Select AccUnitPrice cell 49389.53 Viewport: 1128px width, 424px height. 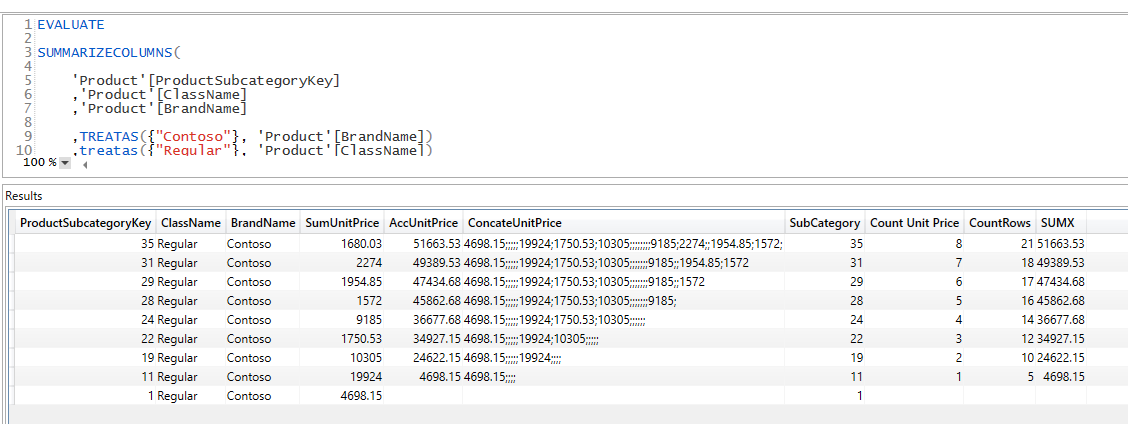point(423,263)
